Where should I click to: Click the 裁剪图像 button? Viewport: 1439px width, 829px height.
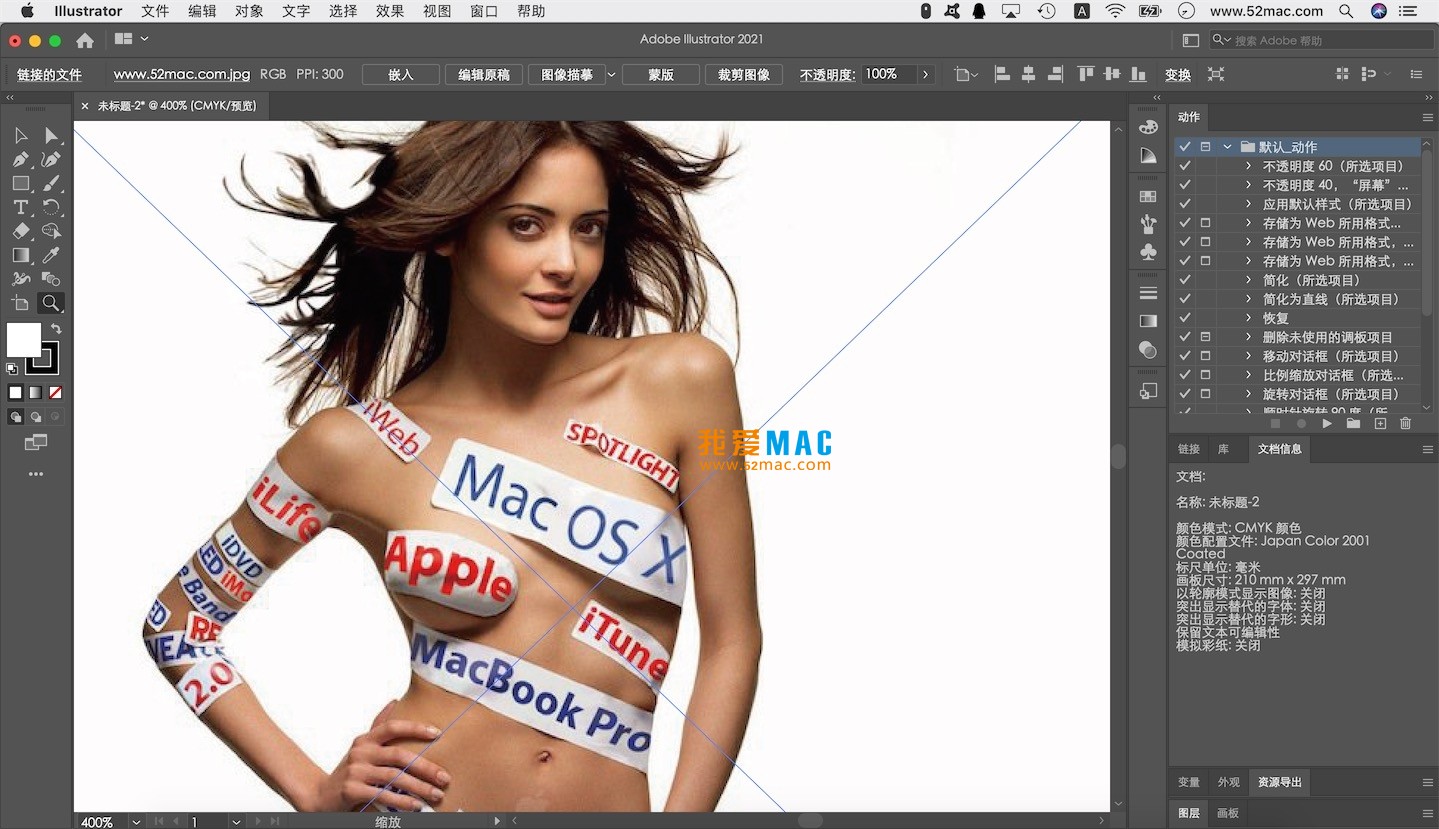point(744,75)
